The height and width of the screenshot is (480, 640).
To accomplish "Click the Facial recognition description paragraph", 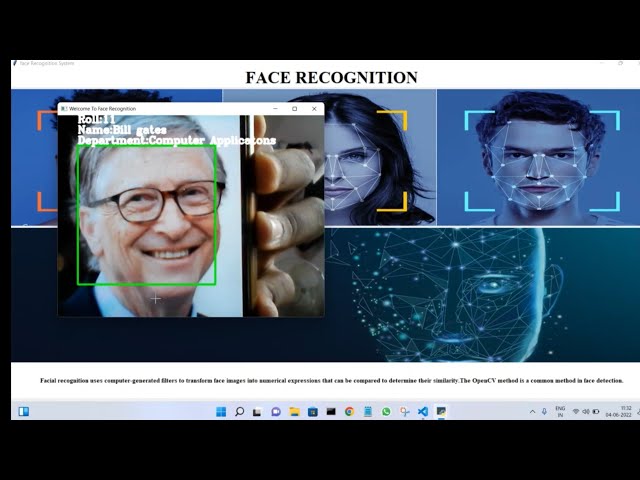I will click(331, 380).
